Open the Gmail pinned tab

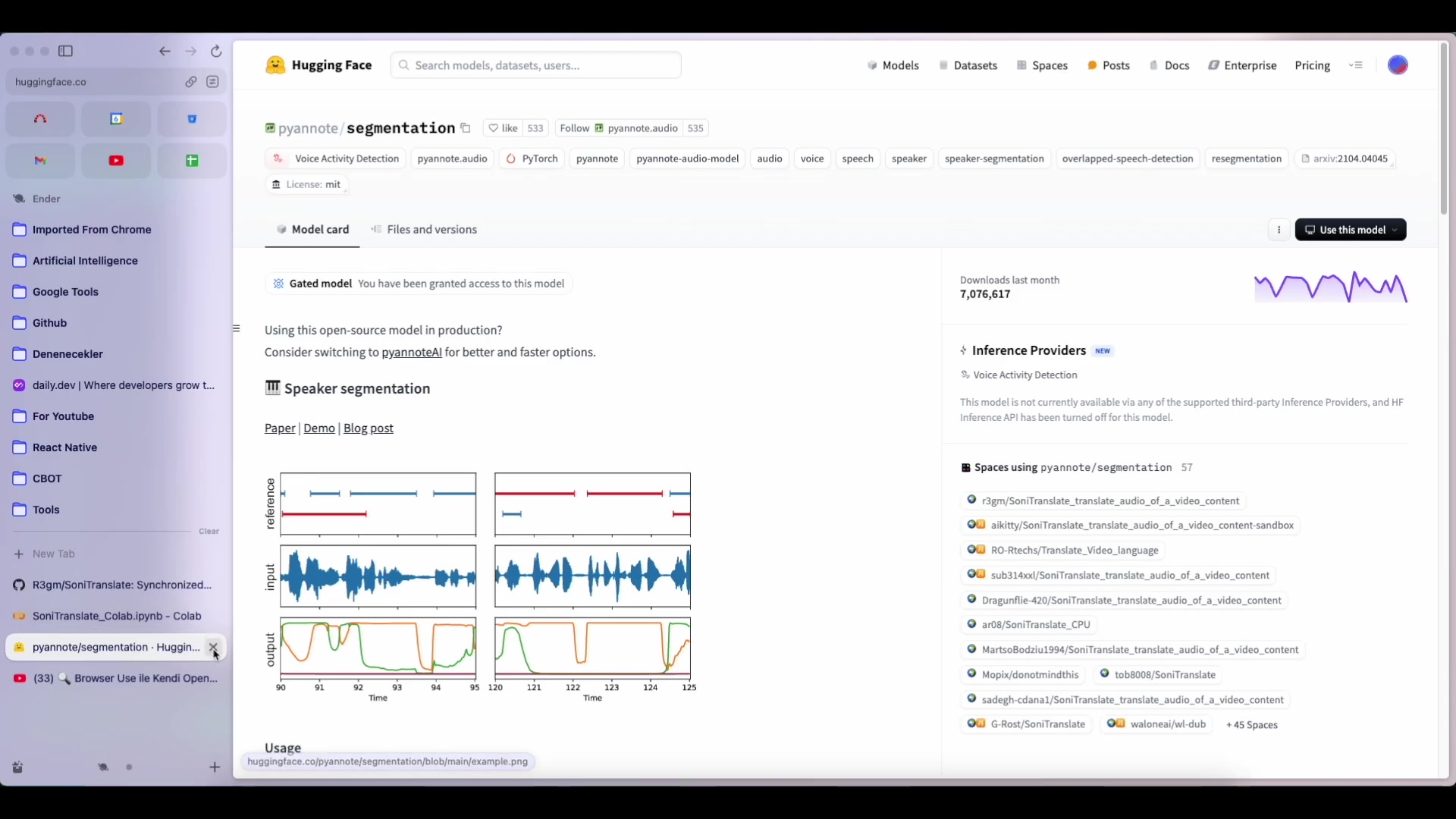pos(40,161)
